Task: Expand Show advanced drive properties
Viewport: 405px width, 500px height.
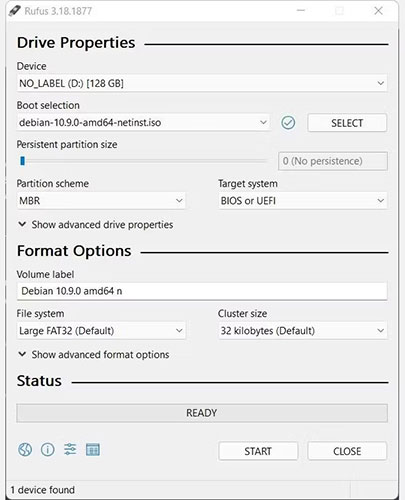Action: 96,225
